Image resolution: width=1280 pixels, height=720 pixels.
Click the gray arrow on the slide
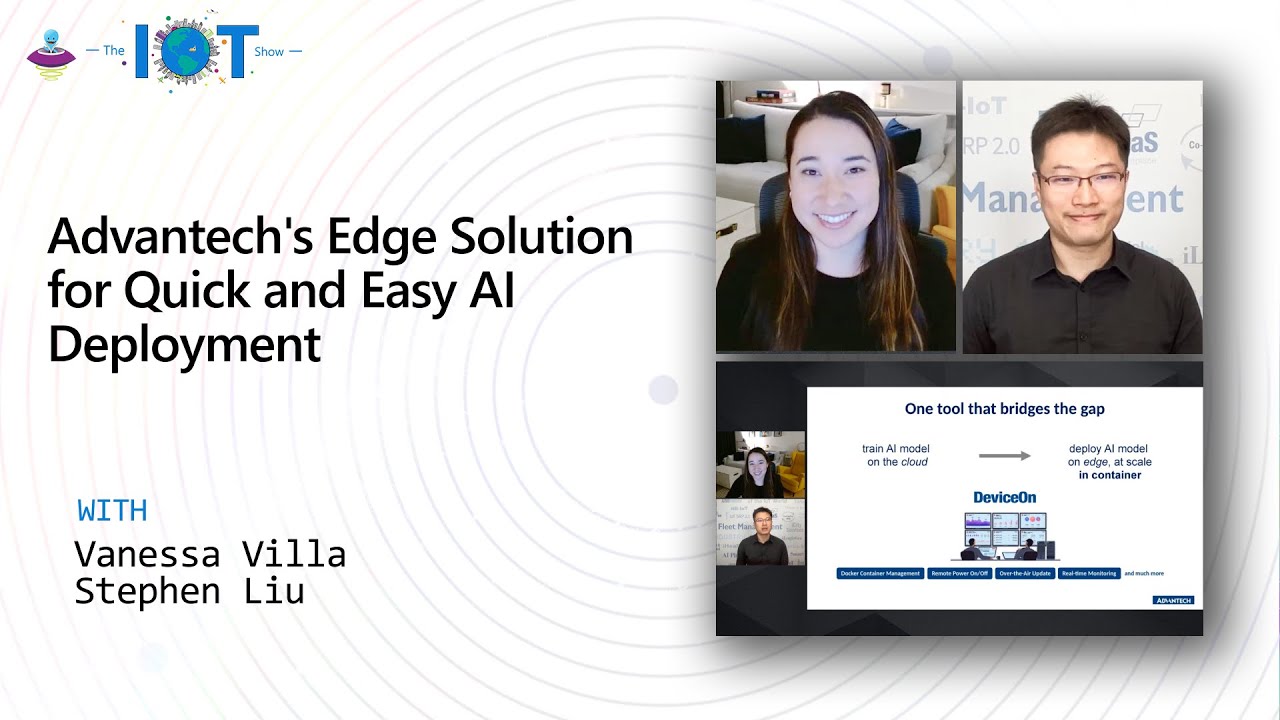[x=1004, y=456]
